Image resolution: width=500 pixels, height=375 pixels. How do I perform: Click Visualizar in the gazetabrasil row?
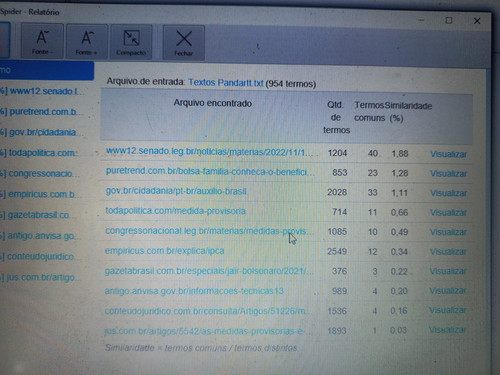click(448, 271)
